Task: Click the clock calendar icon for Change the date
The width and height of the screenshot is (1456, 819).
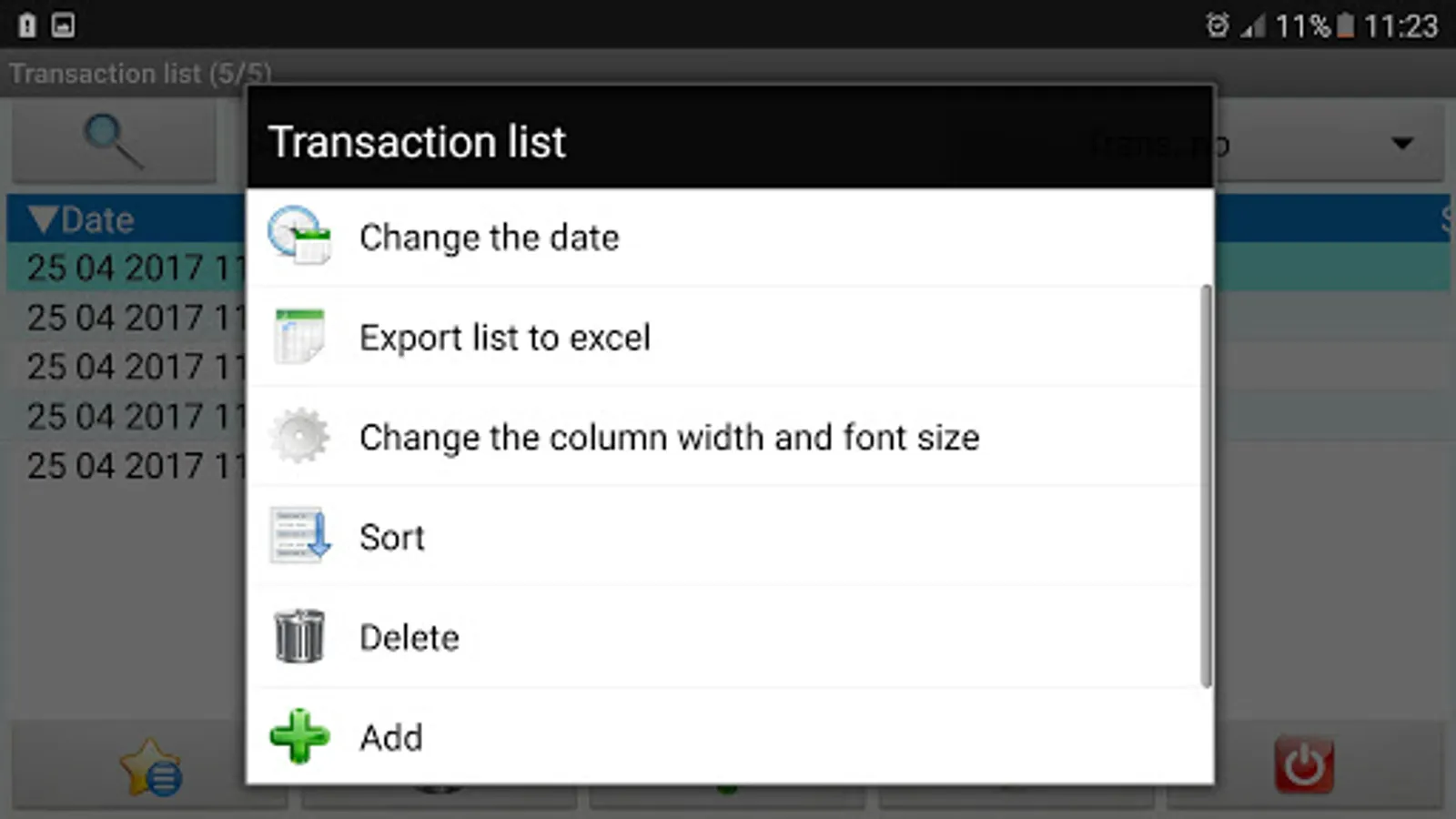Action: (299, 237)
